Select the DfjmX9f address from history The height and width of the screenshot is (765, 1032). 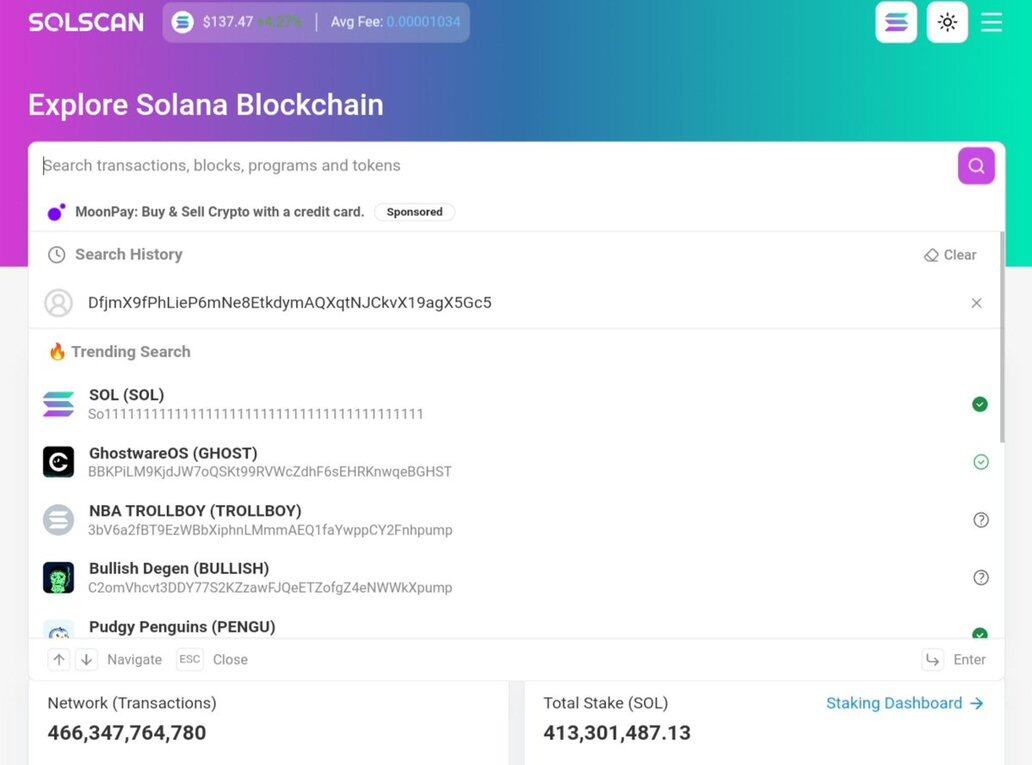290,303
